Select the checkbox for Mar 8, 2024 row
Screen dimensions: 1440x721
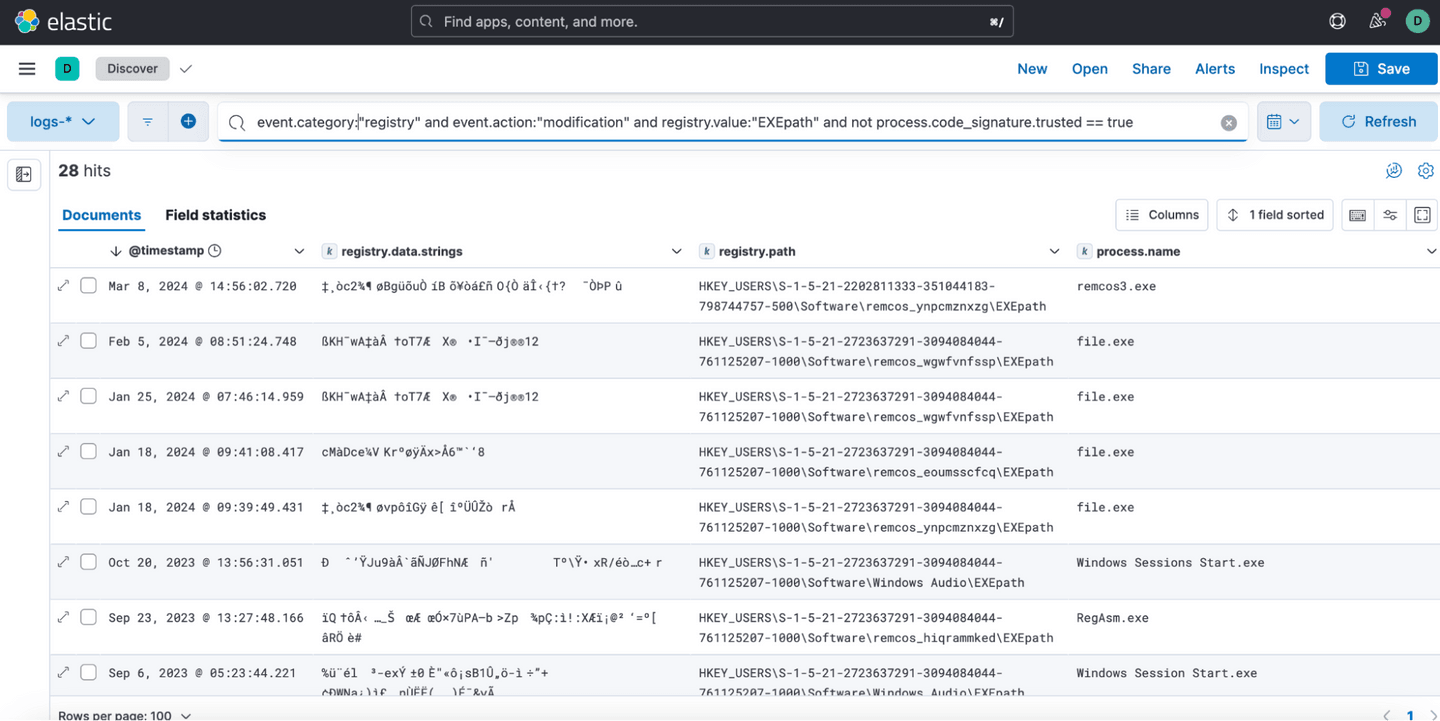pos(88,286)
